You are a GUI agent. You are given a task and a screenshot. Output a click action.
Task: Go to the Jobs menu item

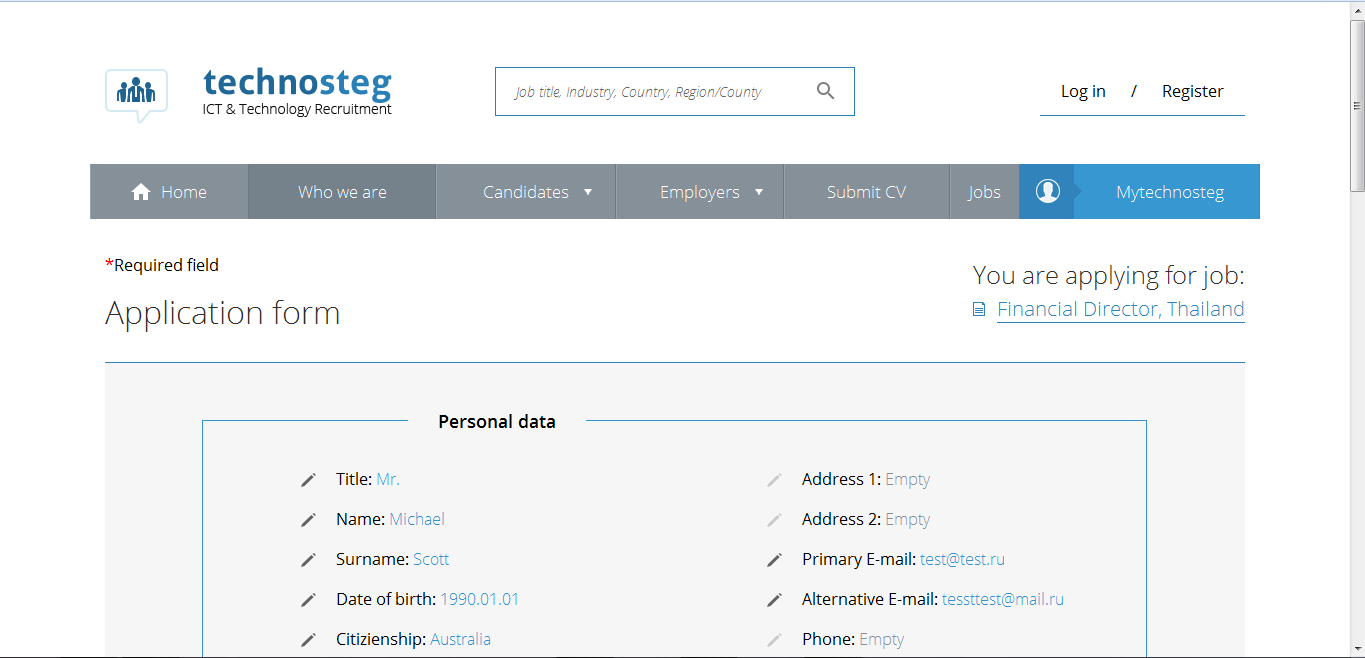coord(984,192)
